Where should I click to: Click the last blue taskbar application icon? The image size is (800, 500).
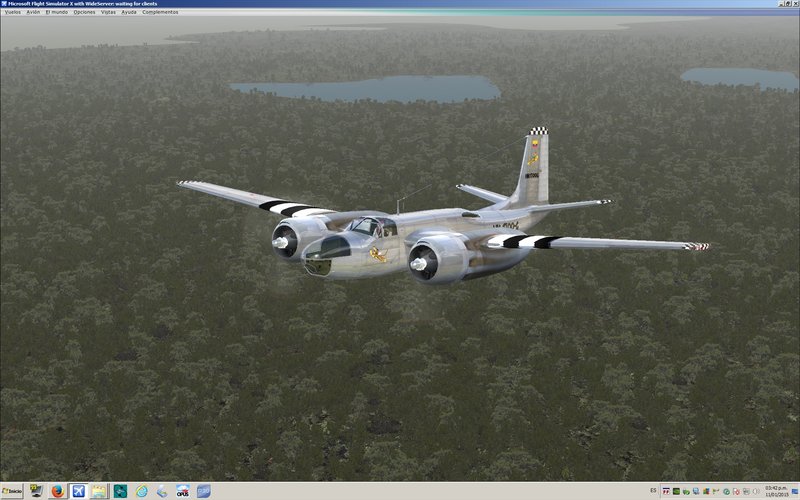coord(204,491)
